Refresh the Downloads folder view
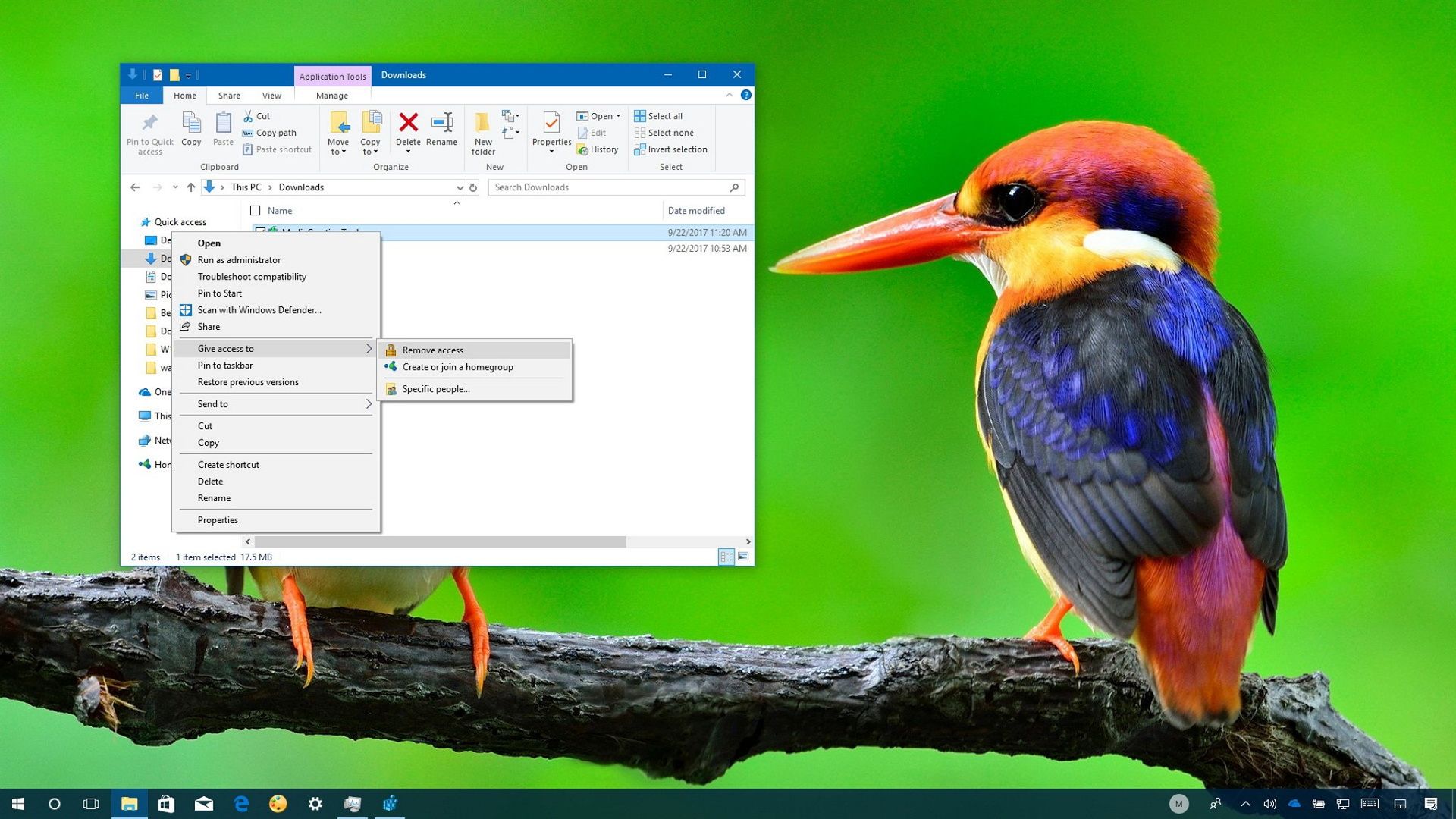The image size is (1456, 819). click(472, 187)
